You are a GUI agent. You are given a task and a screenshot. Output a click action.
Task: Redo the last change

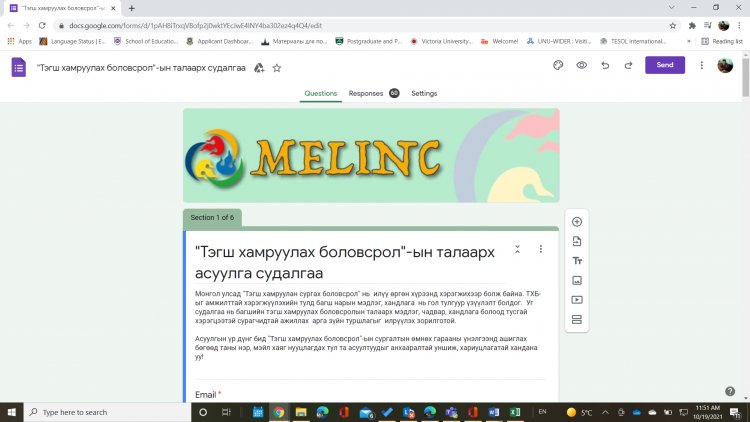(629, 65)
